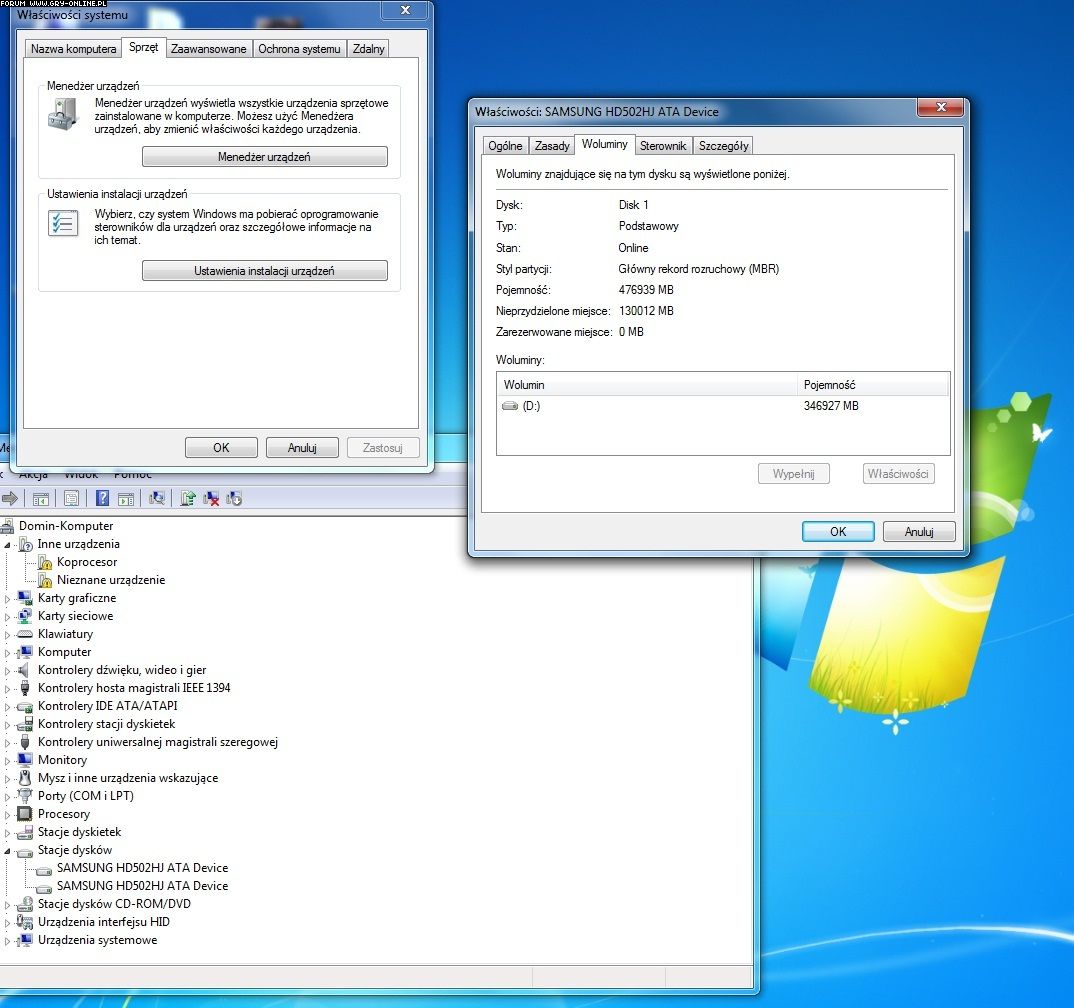The width and height of the screenshot is (1074, 1008).
Task: Expand the Karty graficzne node
Action: pos(8,598)
